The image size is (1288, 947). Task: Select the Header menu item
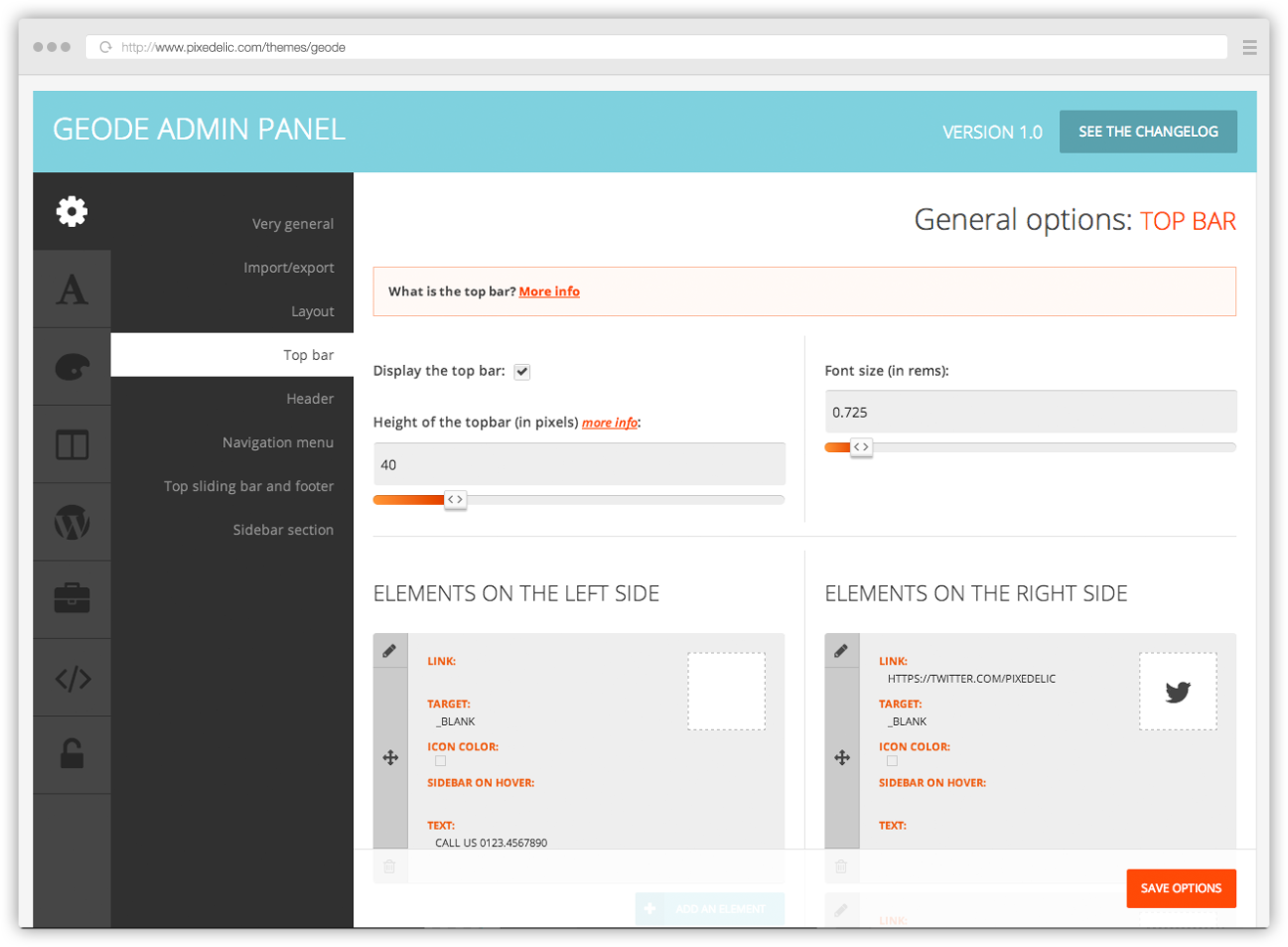point(310,399)
